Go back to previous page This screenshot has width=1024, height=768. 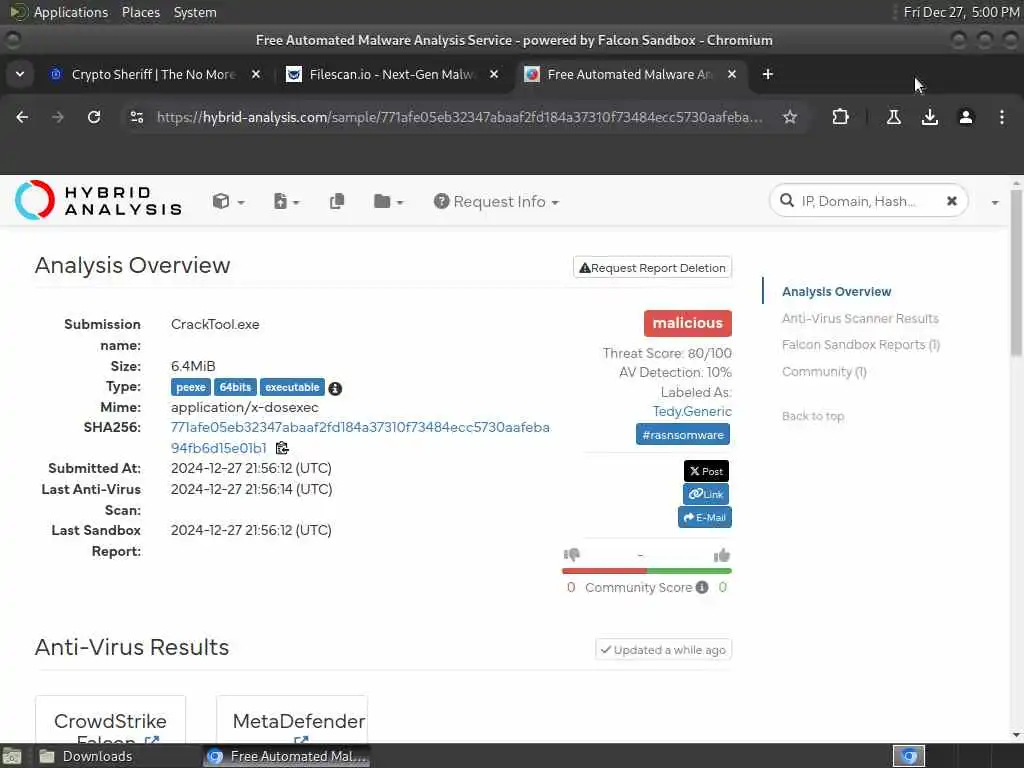[x=22, y=117]
